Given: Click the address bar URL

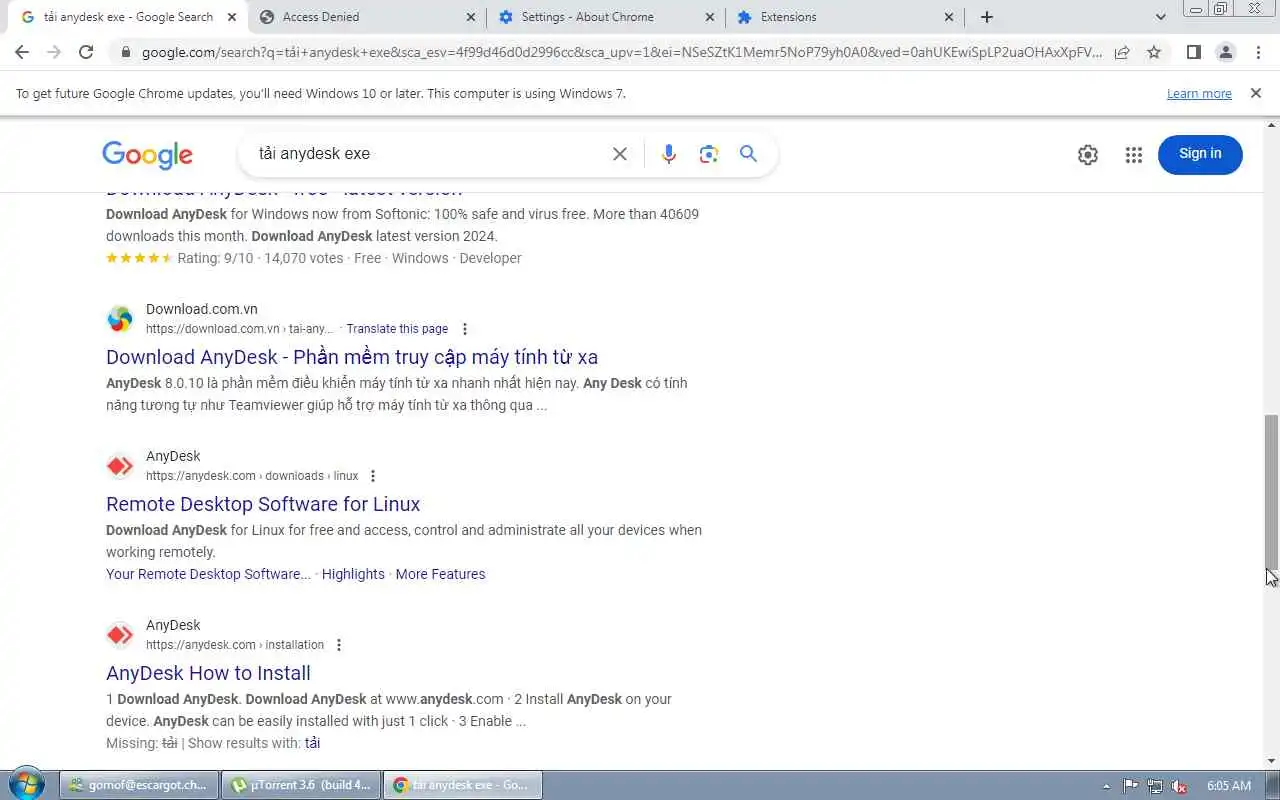Looking at the screenshot, I should click(x=620, y=52).
